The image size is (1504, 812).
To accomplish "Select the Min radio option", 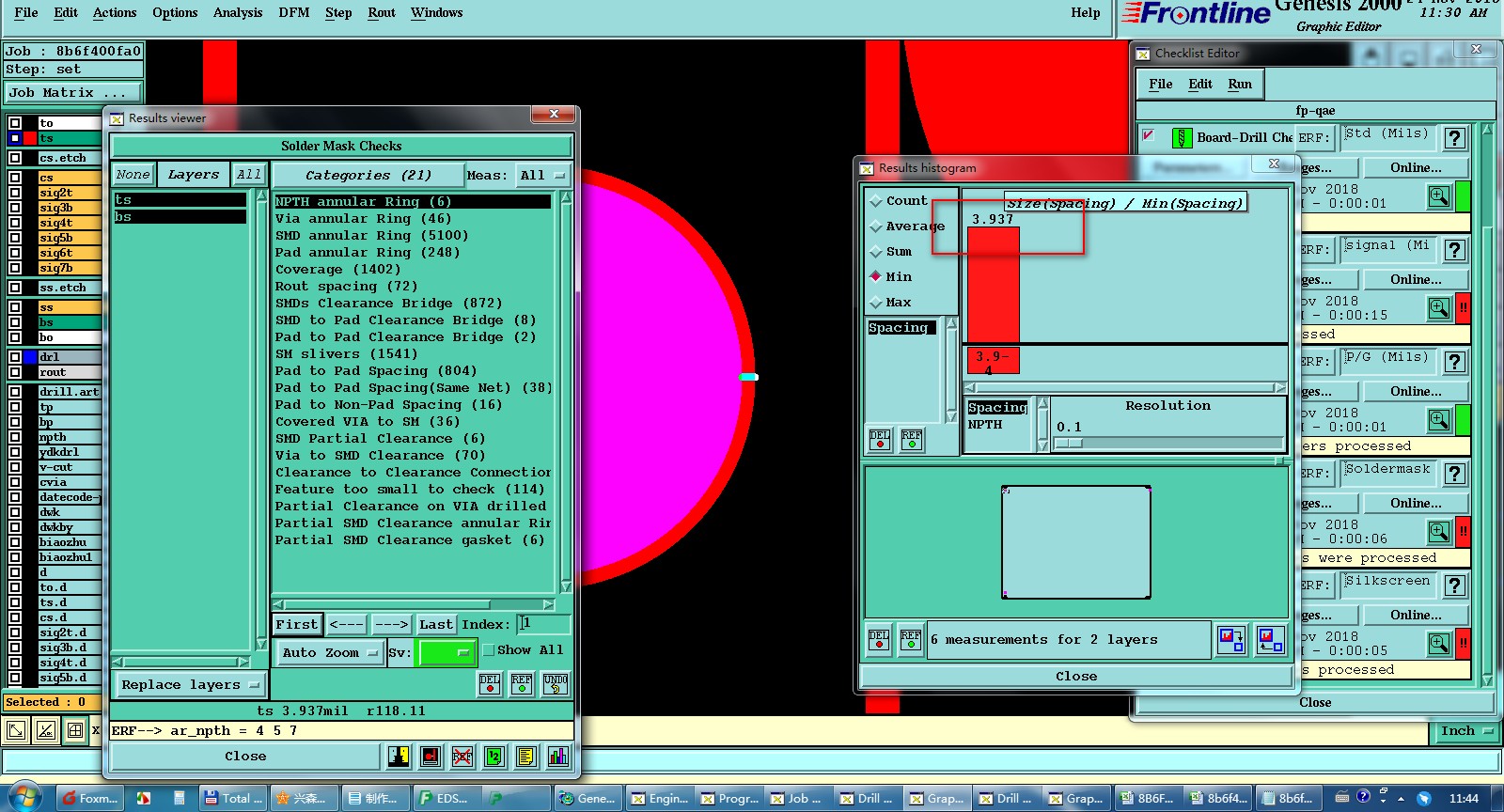I will pos(876,277).
